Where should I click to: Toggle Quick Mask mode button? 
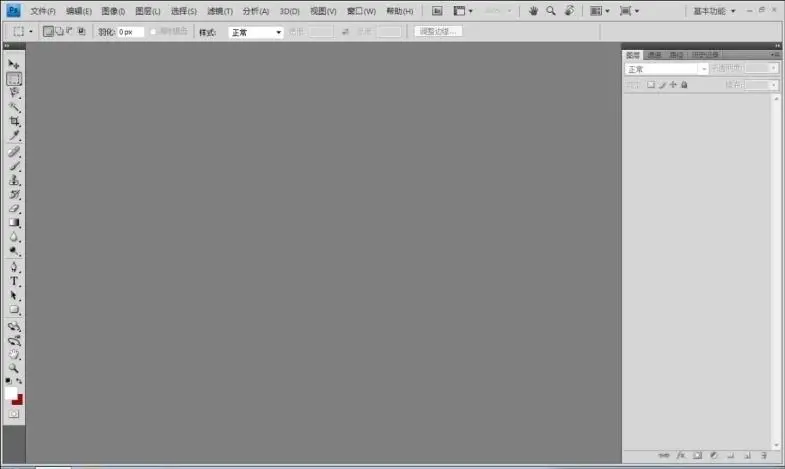coord(14,414)
